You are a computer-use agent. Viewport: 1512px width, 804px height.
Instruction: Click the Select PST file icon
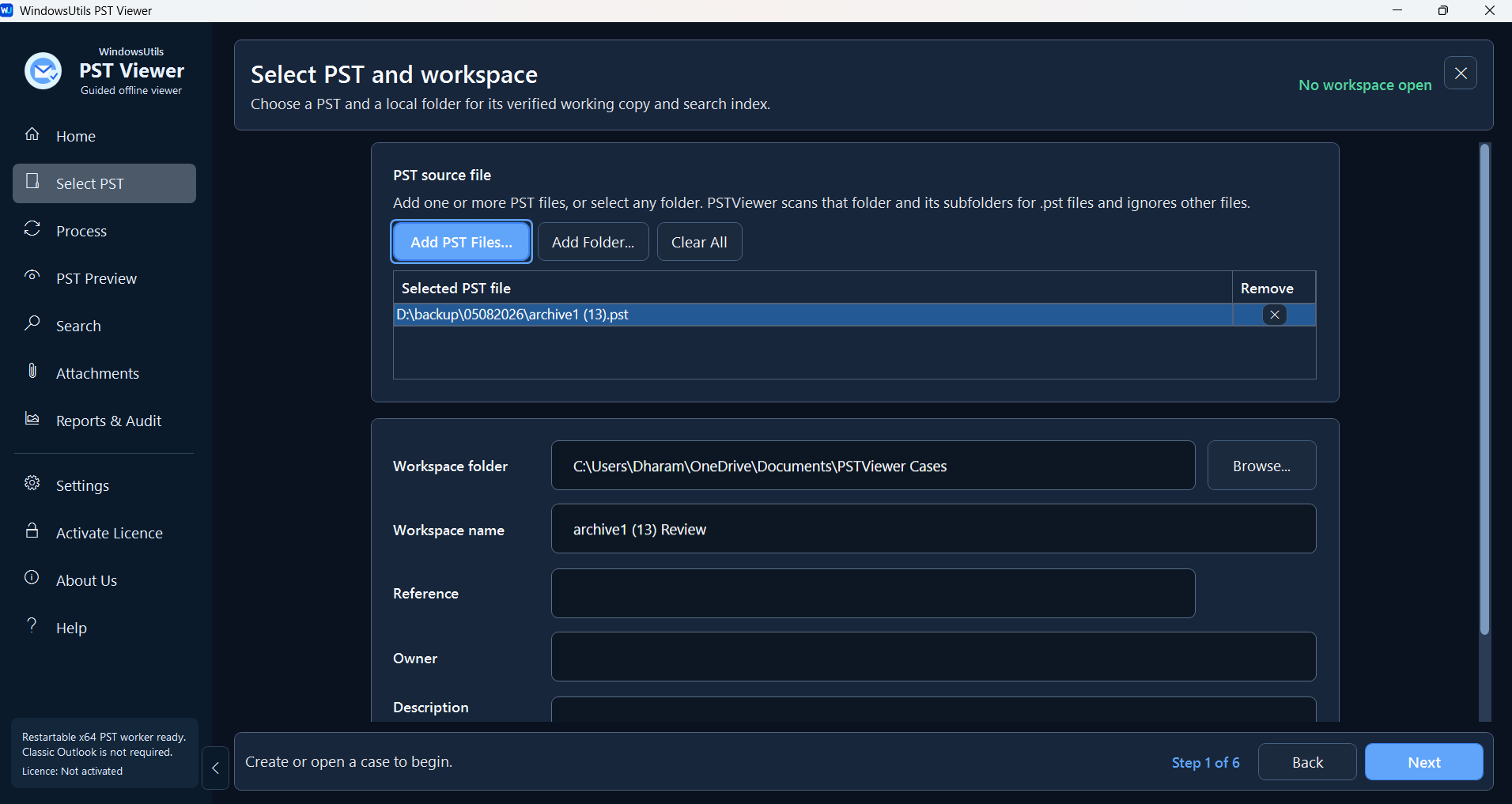pyautogui.click(x=32, y=181)
